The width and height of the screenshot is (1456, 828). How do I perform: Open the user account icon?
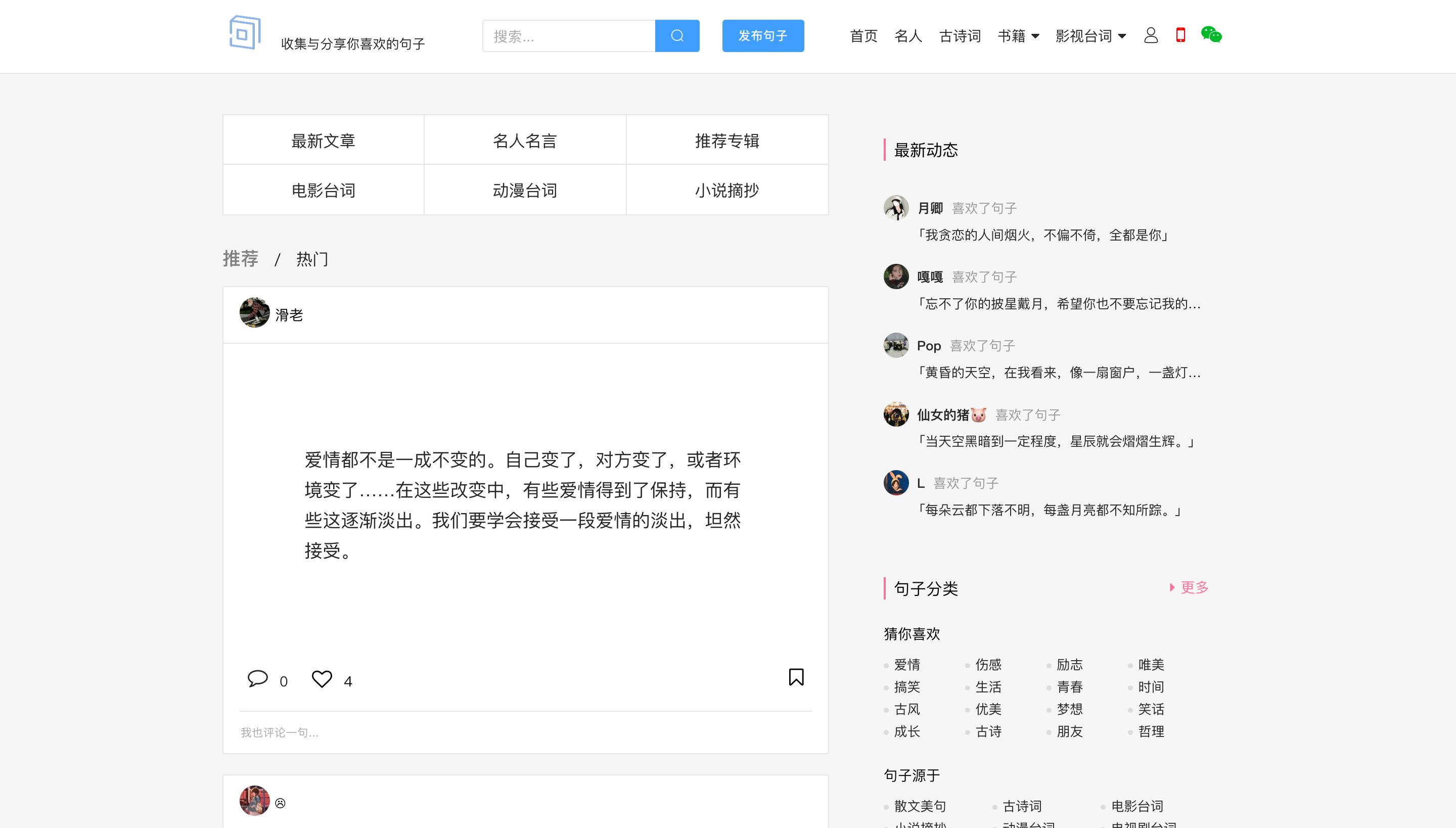[x=1151, y=35]
